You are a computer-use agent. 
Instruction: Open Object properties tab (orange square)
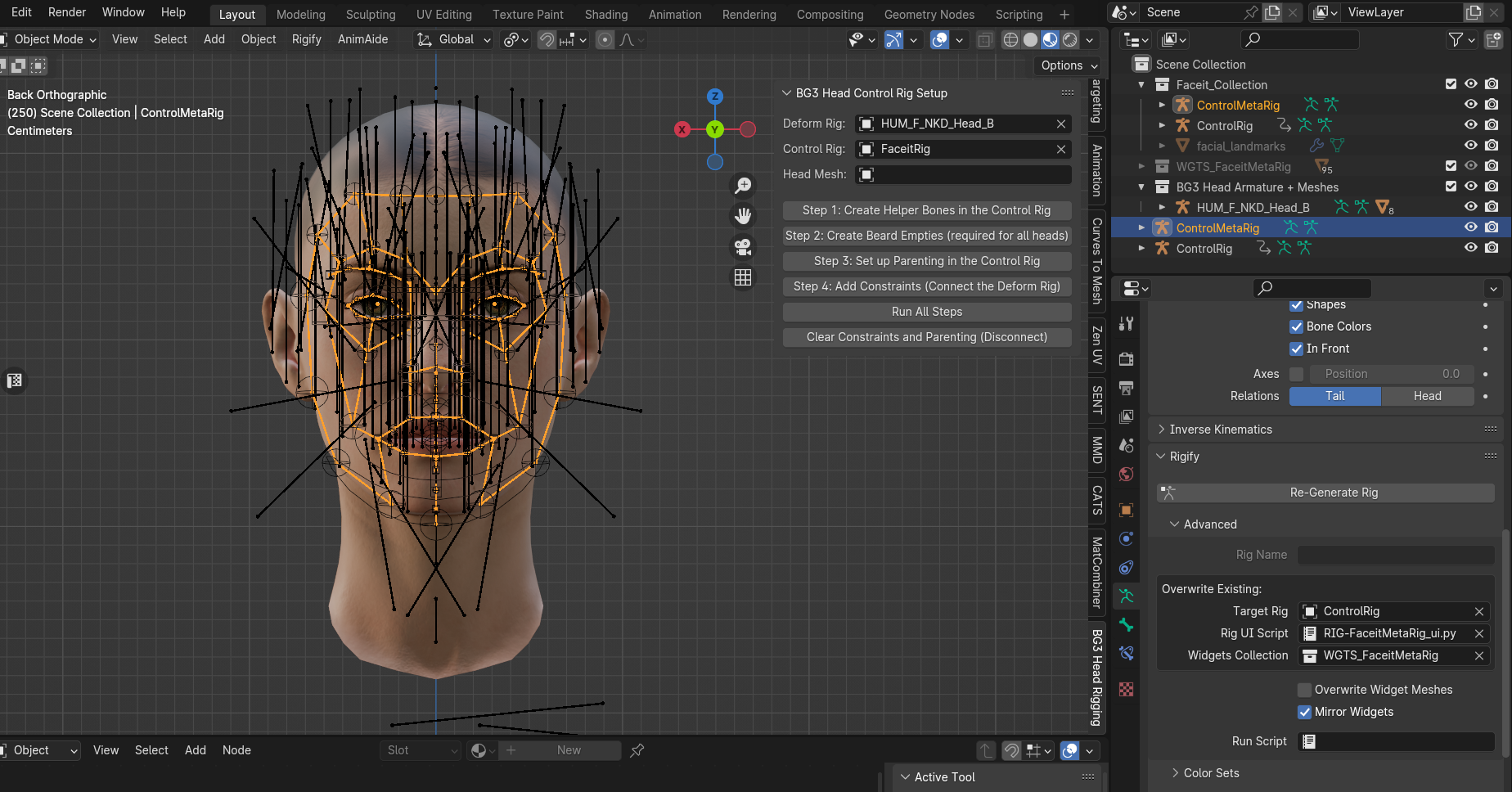pyautogui.click(x=1127, y=510)
